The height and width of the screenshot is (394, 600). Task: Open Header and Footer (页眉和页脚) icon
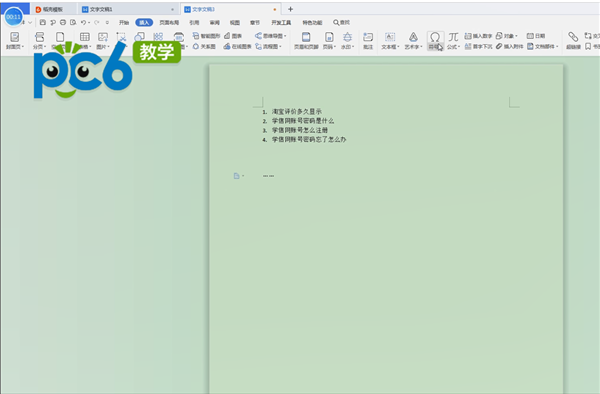pyautogui.click(x=306, y=40)
